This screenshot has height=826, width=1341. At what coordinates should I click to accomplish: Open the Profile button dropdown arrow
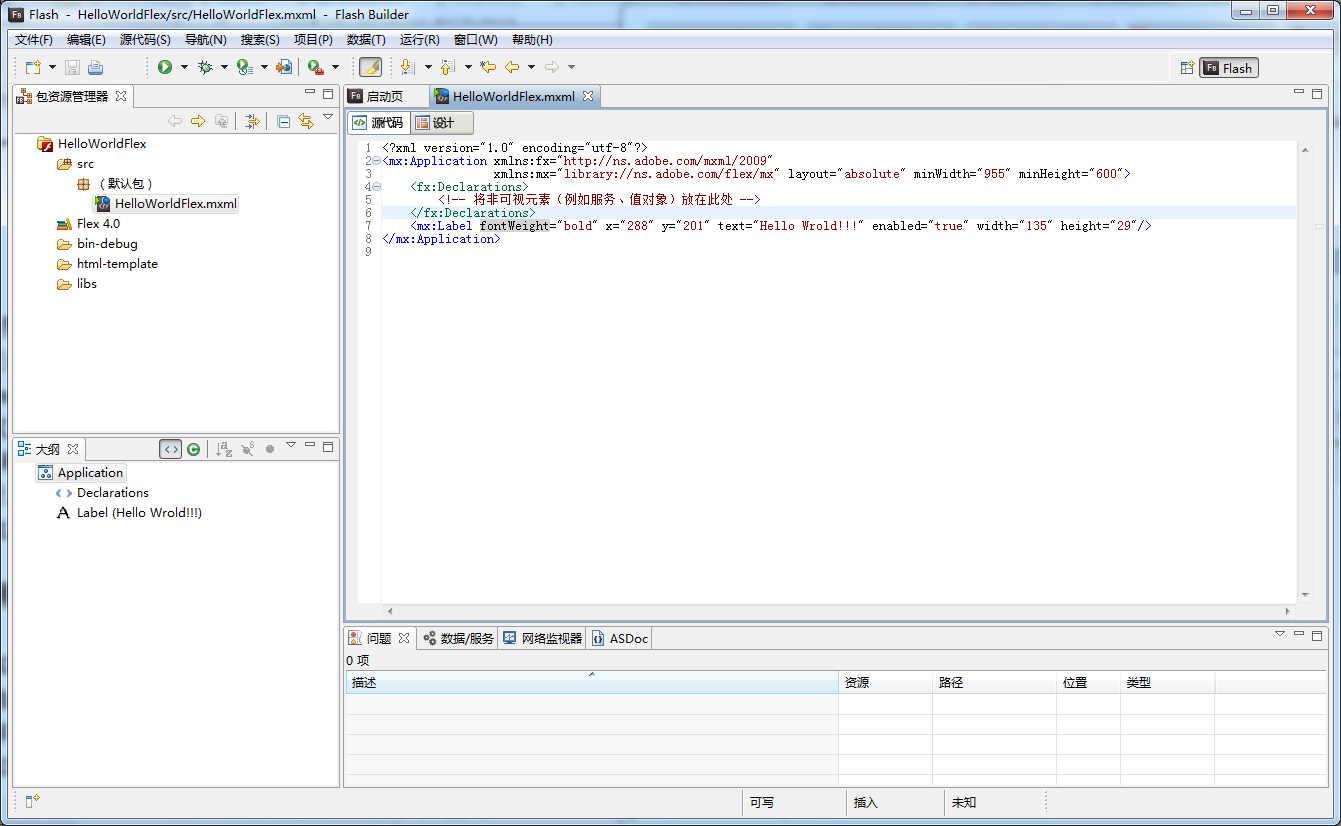[x=264, y=67]
